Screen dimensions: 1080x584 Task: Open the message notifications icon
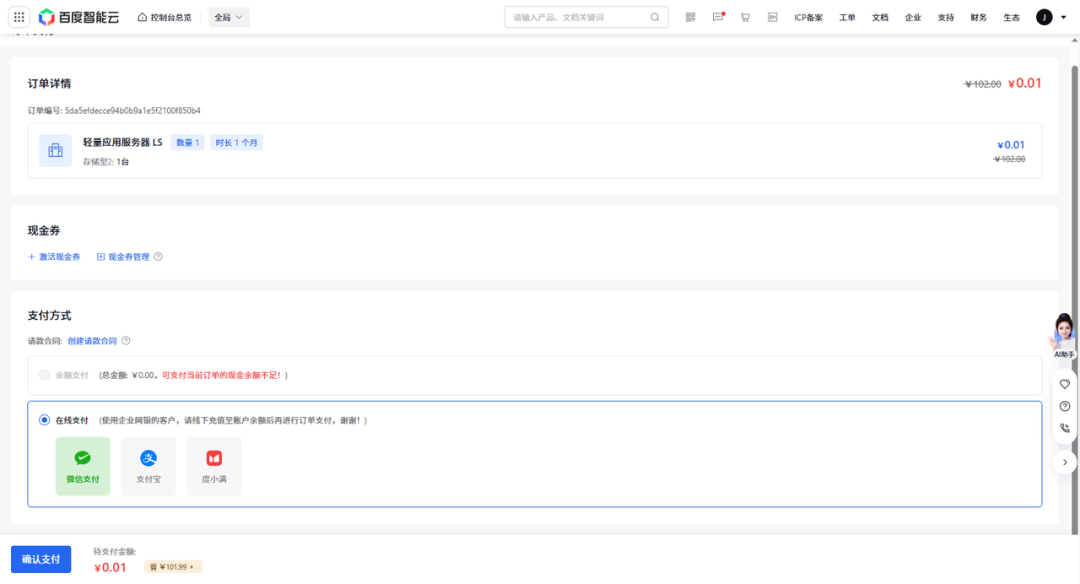718,17
